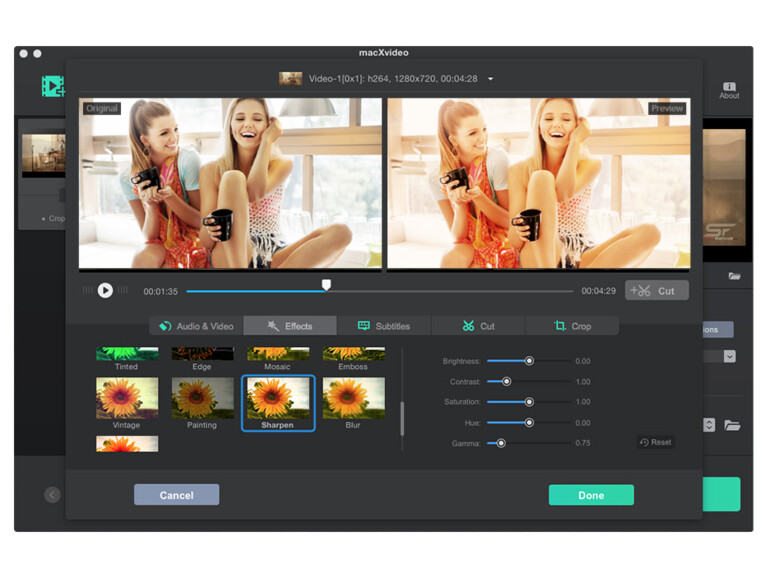Click the add video icon in main window
This screenshot has height=578, width=770.
pyautogui.click(x=53, y=86)
